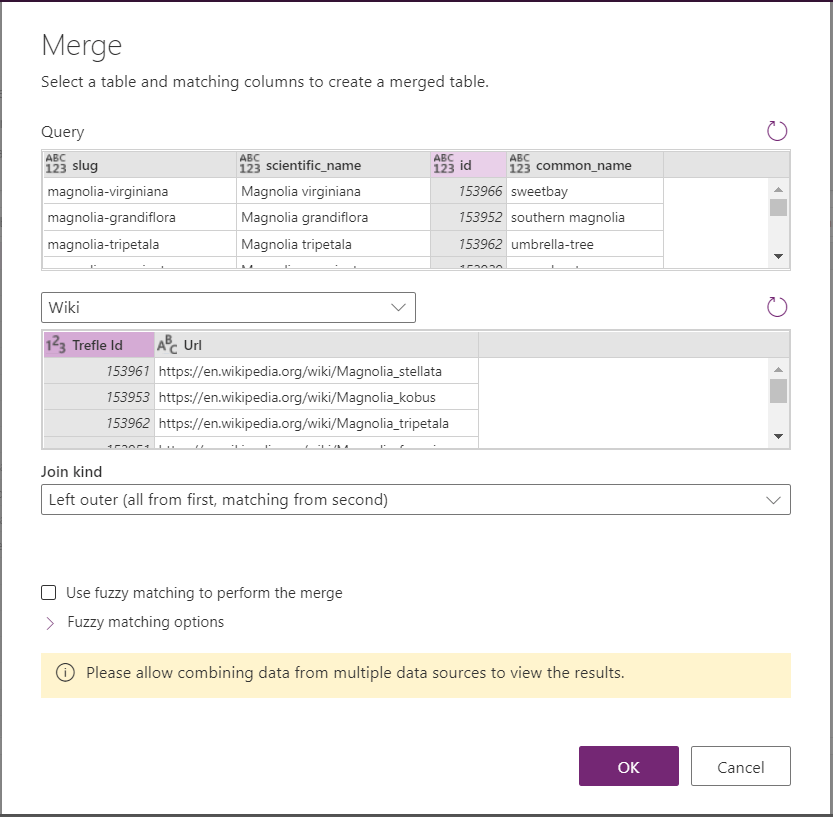Click the info icon in the warning banner
The height and width of the screenshot is (817, 833).
pos(65,673)
